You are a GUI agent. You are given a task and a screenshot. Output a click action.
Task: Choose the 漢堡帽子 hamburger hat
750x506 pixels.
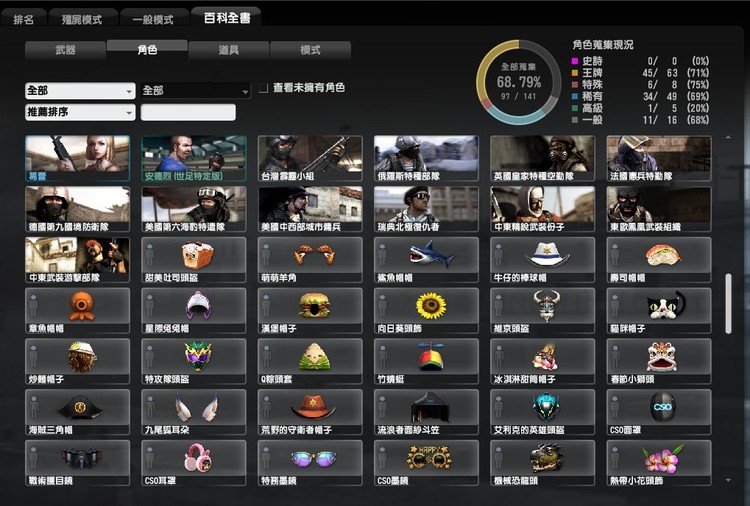point(310,310)
